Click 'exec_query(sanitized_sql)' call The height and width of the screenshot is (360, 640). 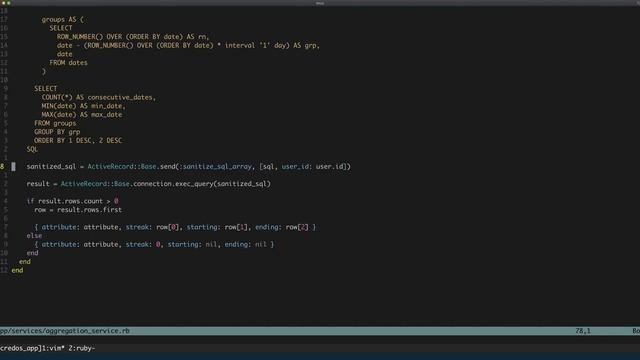223,184
